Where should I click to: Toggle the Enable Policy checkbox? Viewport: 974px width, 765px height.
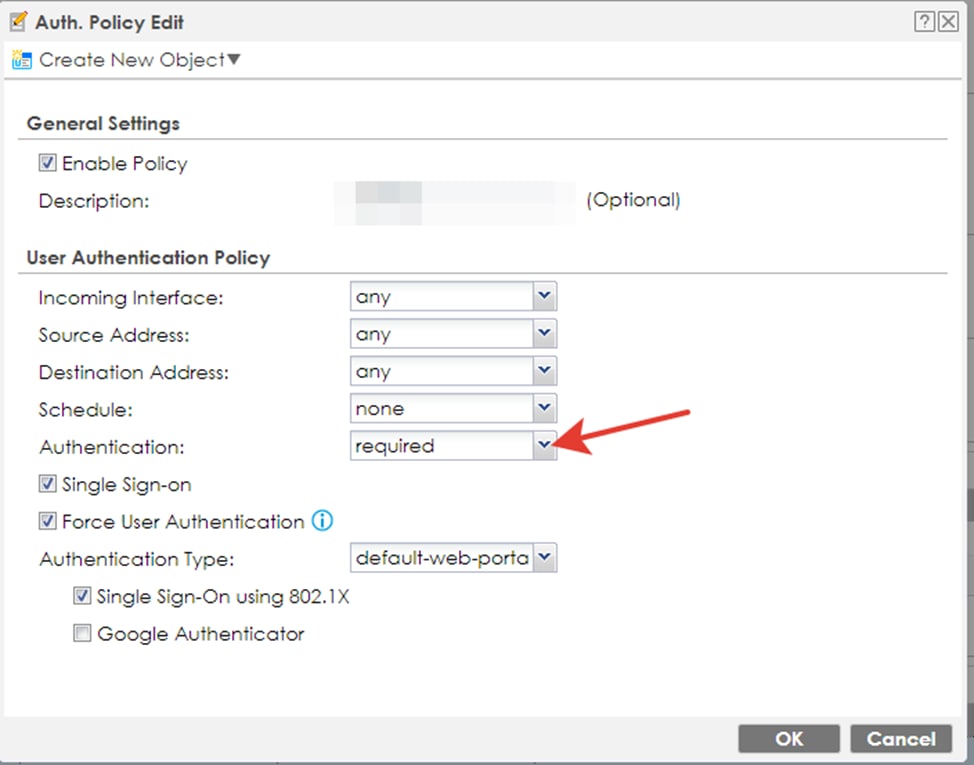click(47, 163)
